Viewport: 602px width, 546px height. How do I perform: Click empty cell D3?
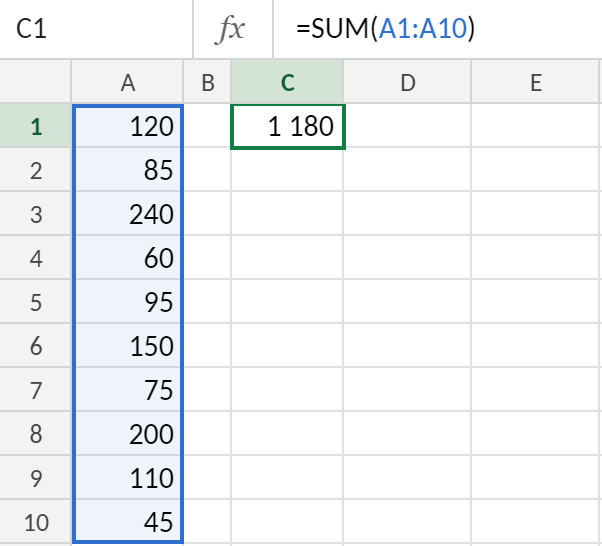pos(407,213)
